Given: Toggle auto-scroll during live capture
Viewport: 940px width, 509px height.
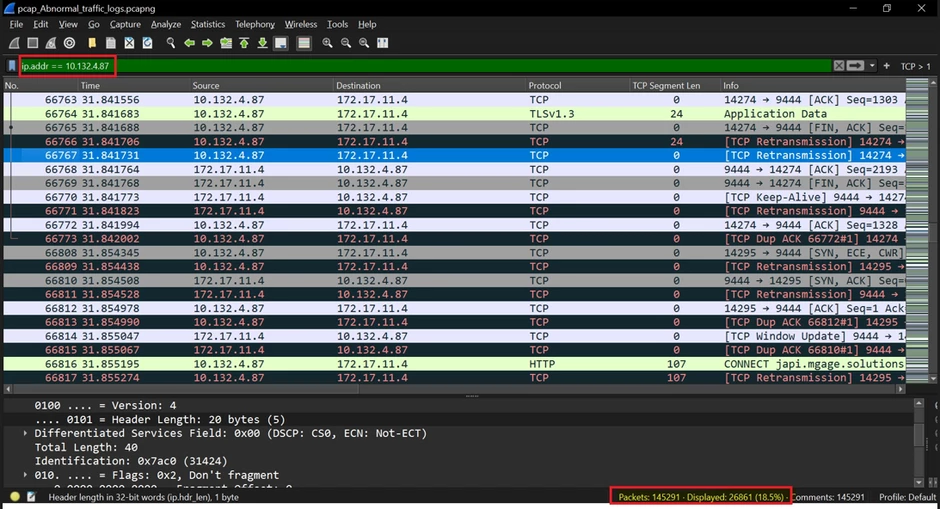Looking at the screenshot, I should pyautogui.click(x=281, y=43).
